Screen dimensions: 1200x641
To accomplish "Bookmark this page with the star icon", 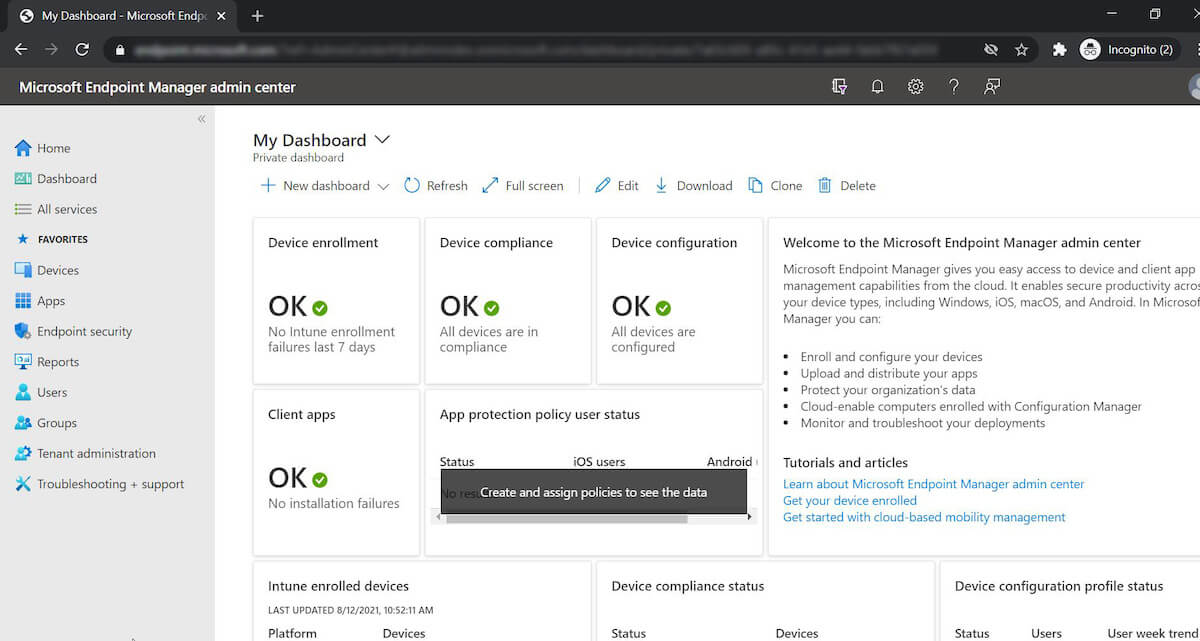I will click(x=1021, y=49).
